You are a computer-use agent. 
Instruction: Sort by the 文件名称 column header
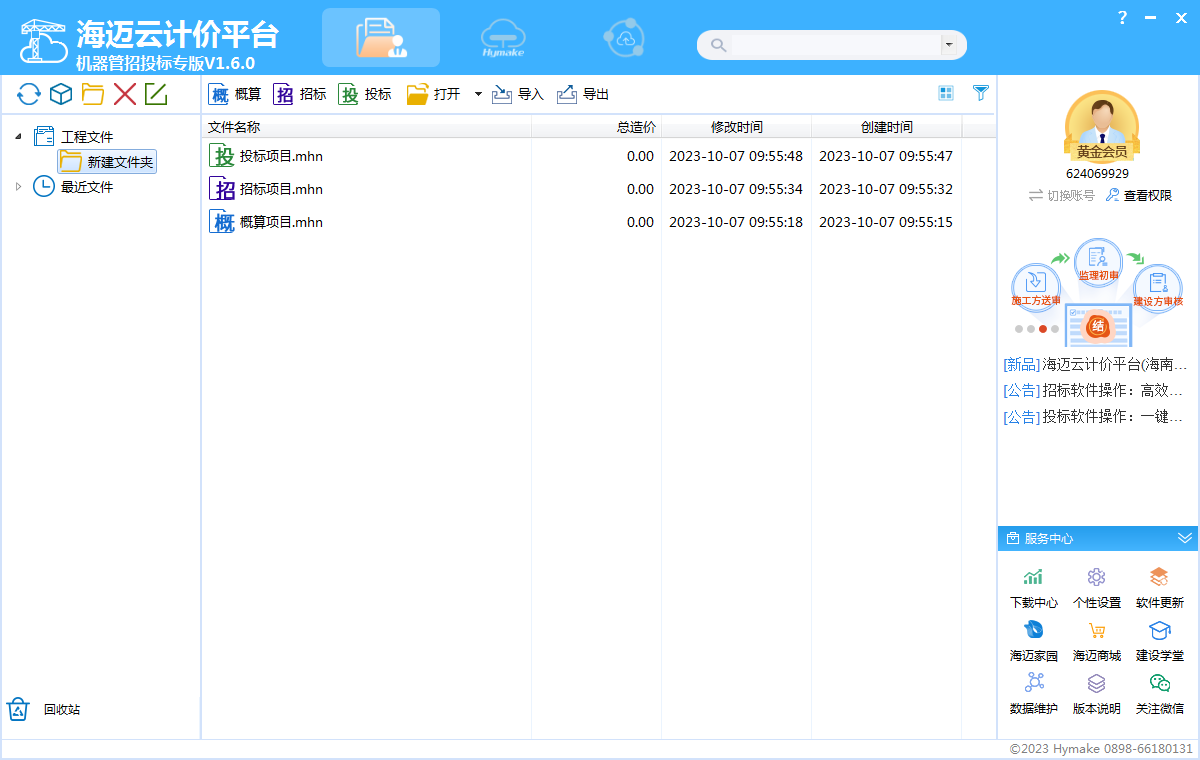coord(367,127)
